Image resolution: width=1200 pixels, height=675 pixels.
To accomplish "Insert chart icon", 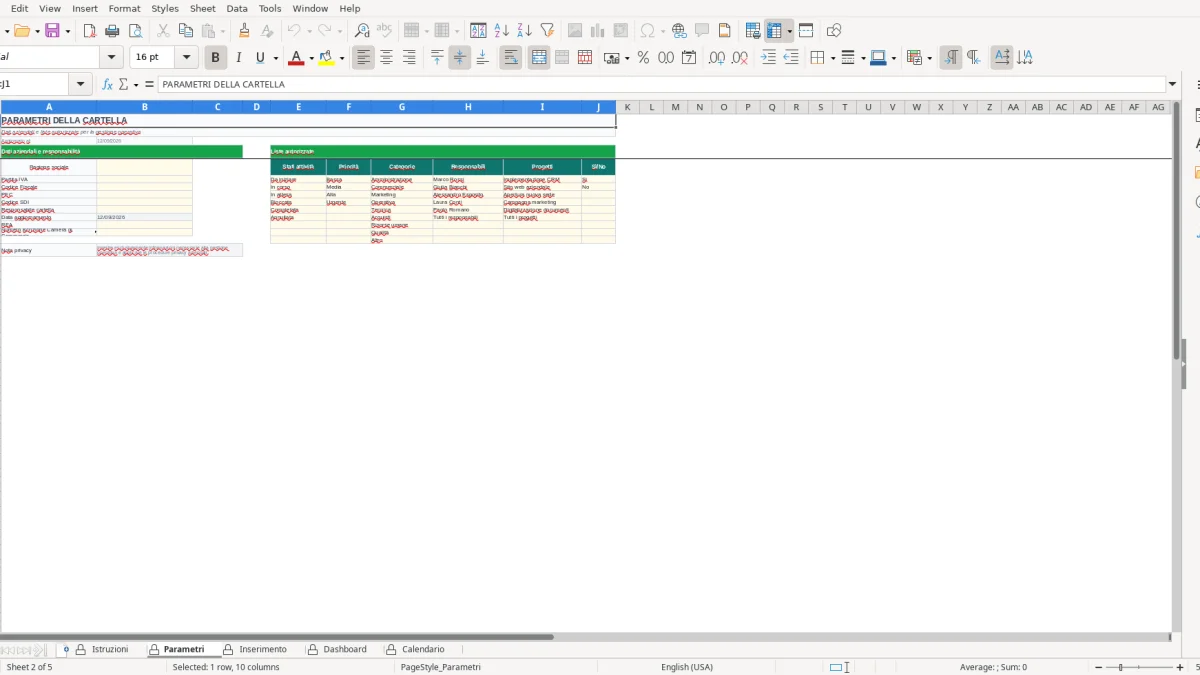I will tap(598, 31).
